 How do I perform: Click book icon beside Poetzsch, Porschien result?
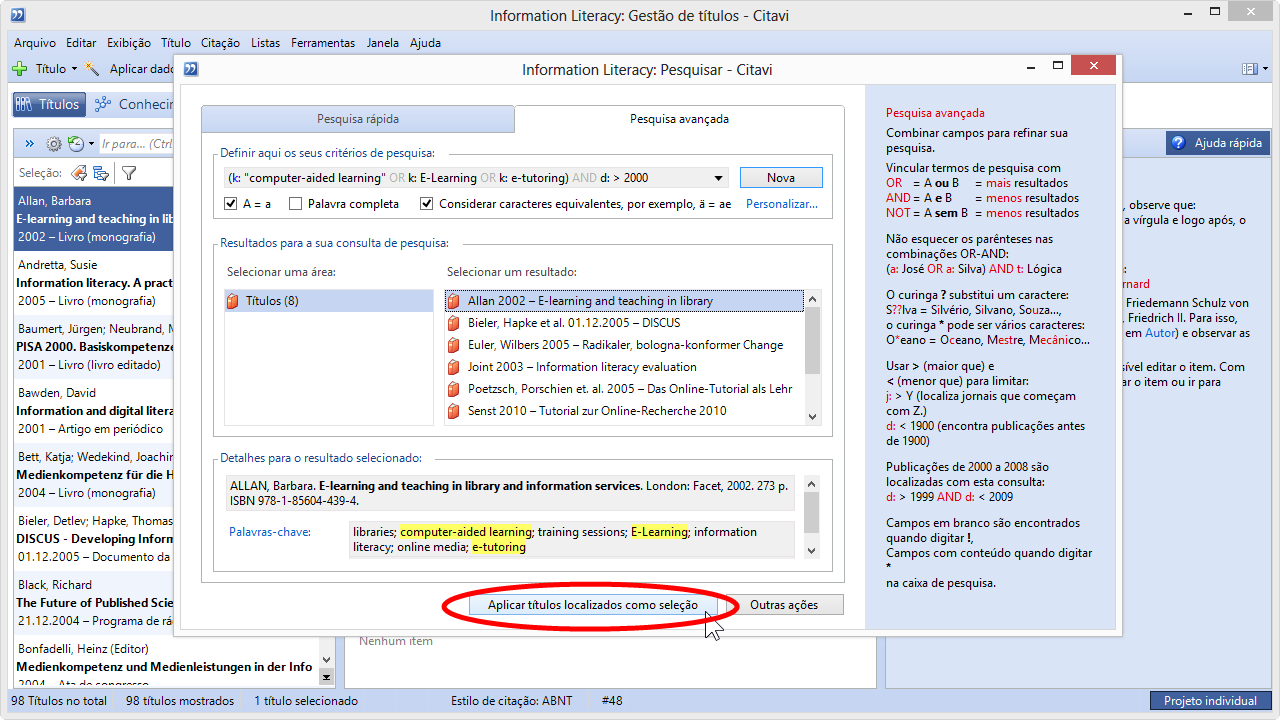click(x=454, y=389)
